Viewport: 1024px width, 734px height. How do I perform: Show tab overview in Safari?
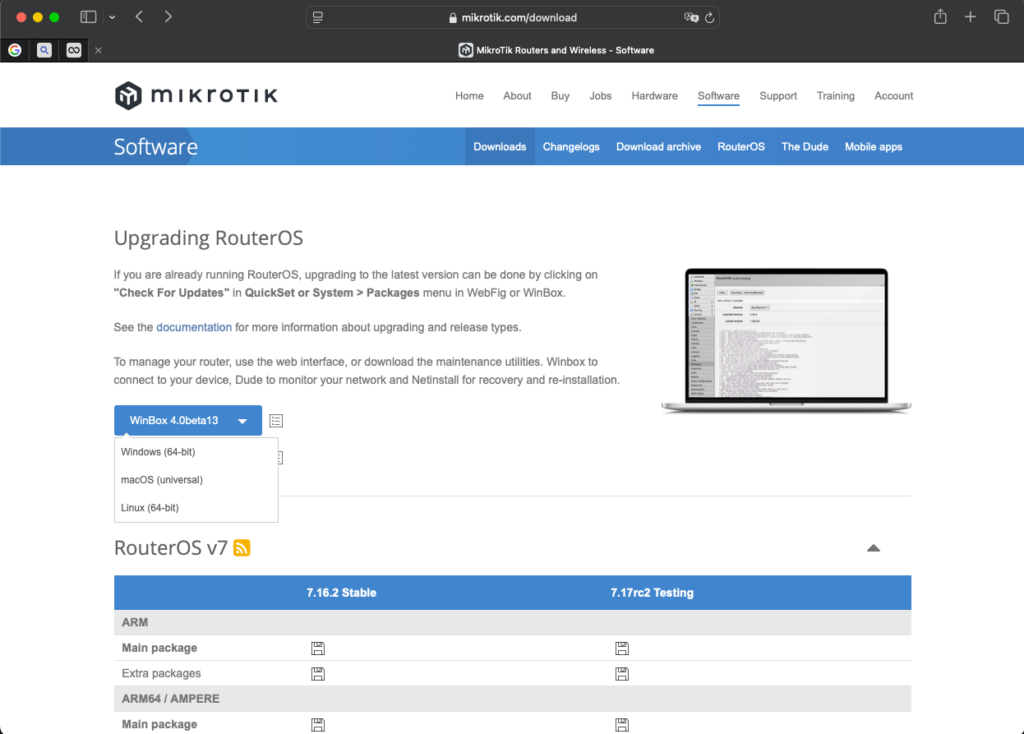coord(1001,17)
